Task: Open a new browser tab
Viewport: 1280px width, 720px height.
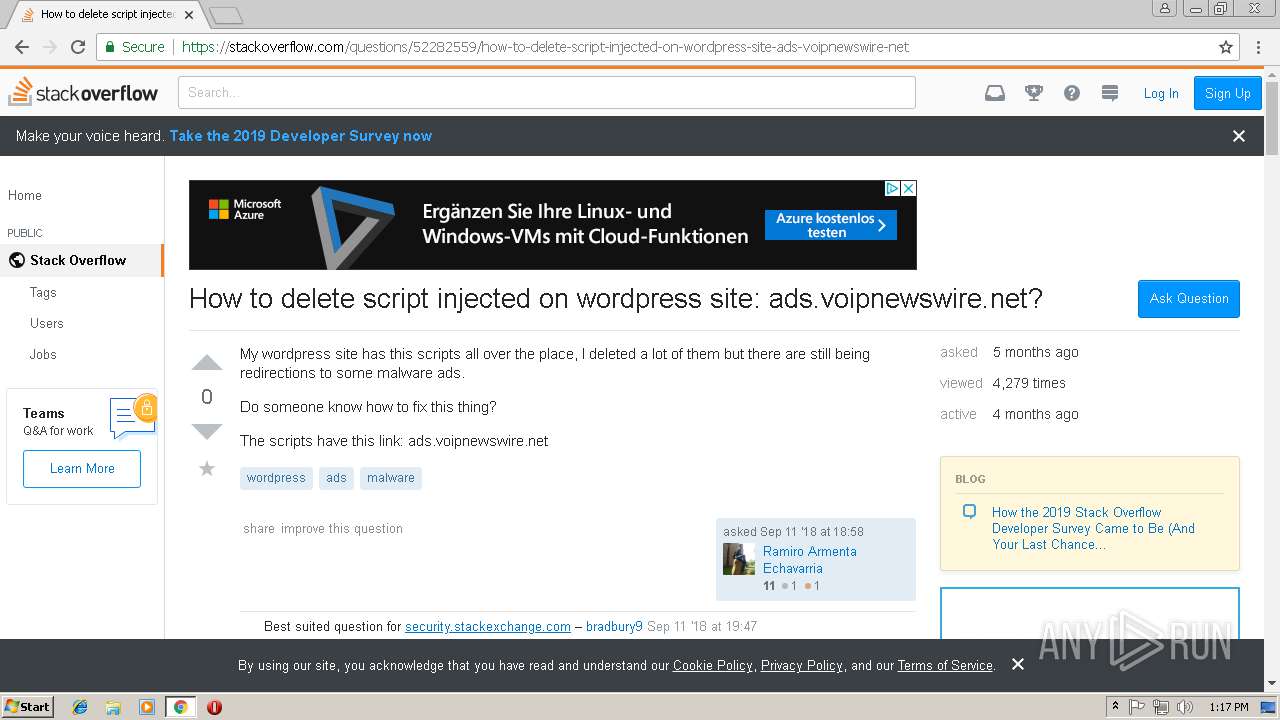Action: 226,15
